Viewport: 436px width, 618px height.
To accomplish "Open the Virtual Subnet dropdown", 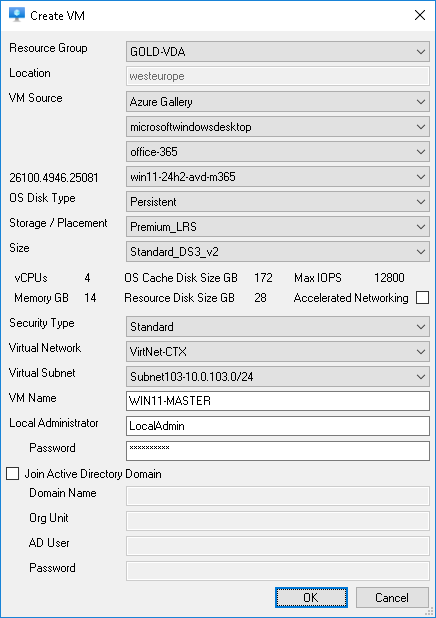I will pos(278,376).
